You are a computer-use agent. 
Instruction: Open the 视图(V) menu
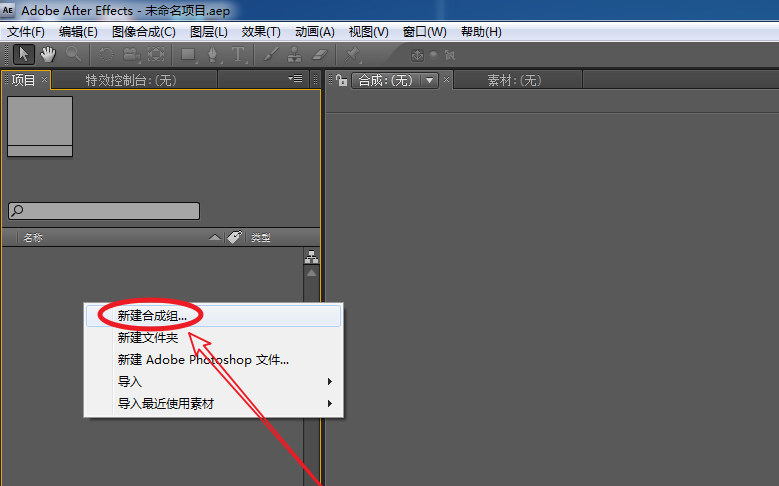point(368,32)
